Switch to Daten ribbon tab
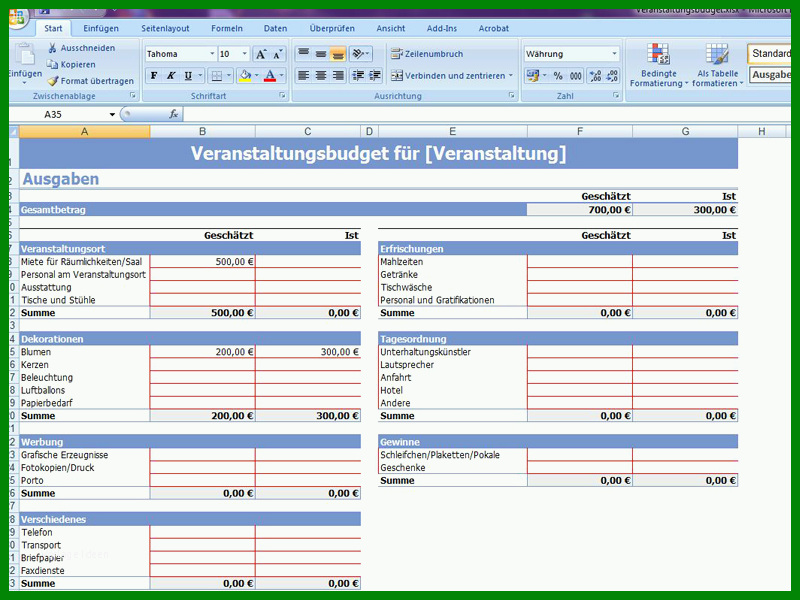Image resolution: width=800 pixels, height=600 pixels. coord(276,29)
